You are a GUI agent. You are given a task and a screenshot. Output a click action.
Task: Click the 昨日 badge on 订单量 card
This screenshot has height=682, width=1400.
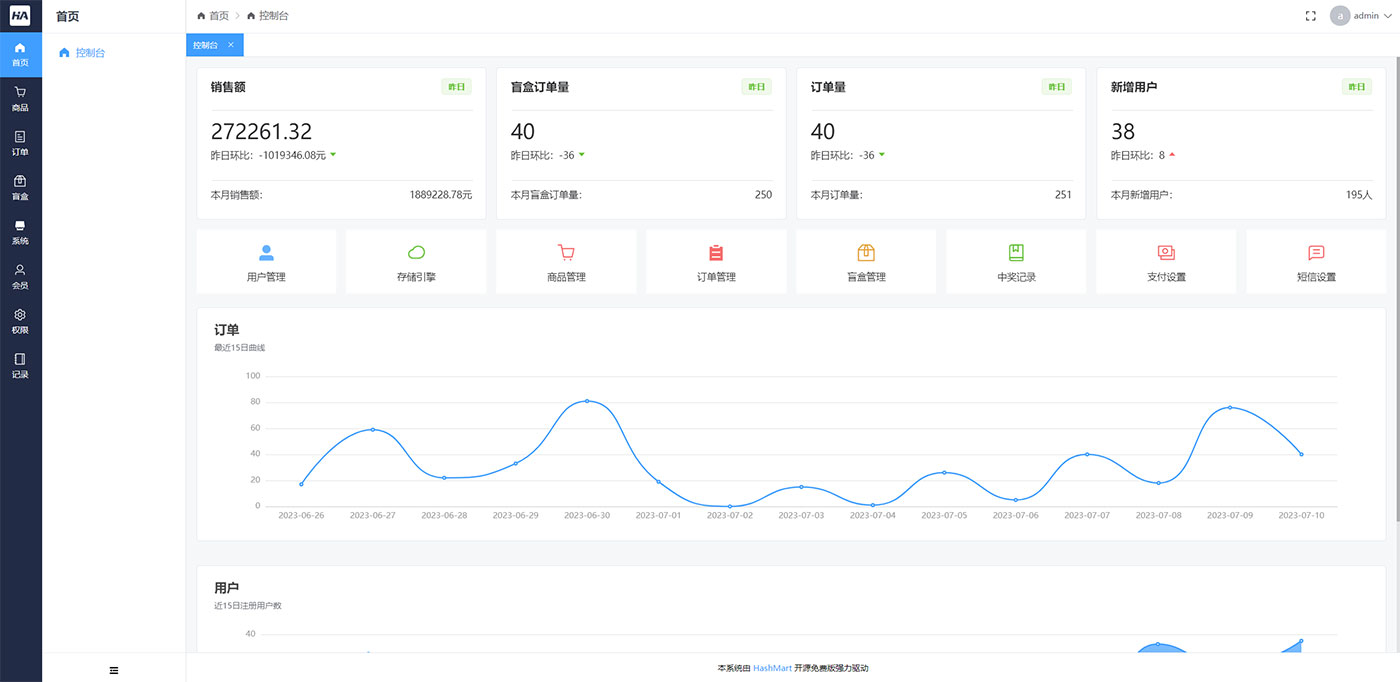tap(1057, 87)
